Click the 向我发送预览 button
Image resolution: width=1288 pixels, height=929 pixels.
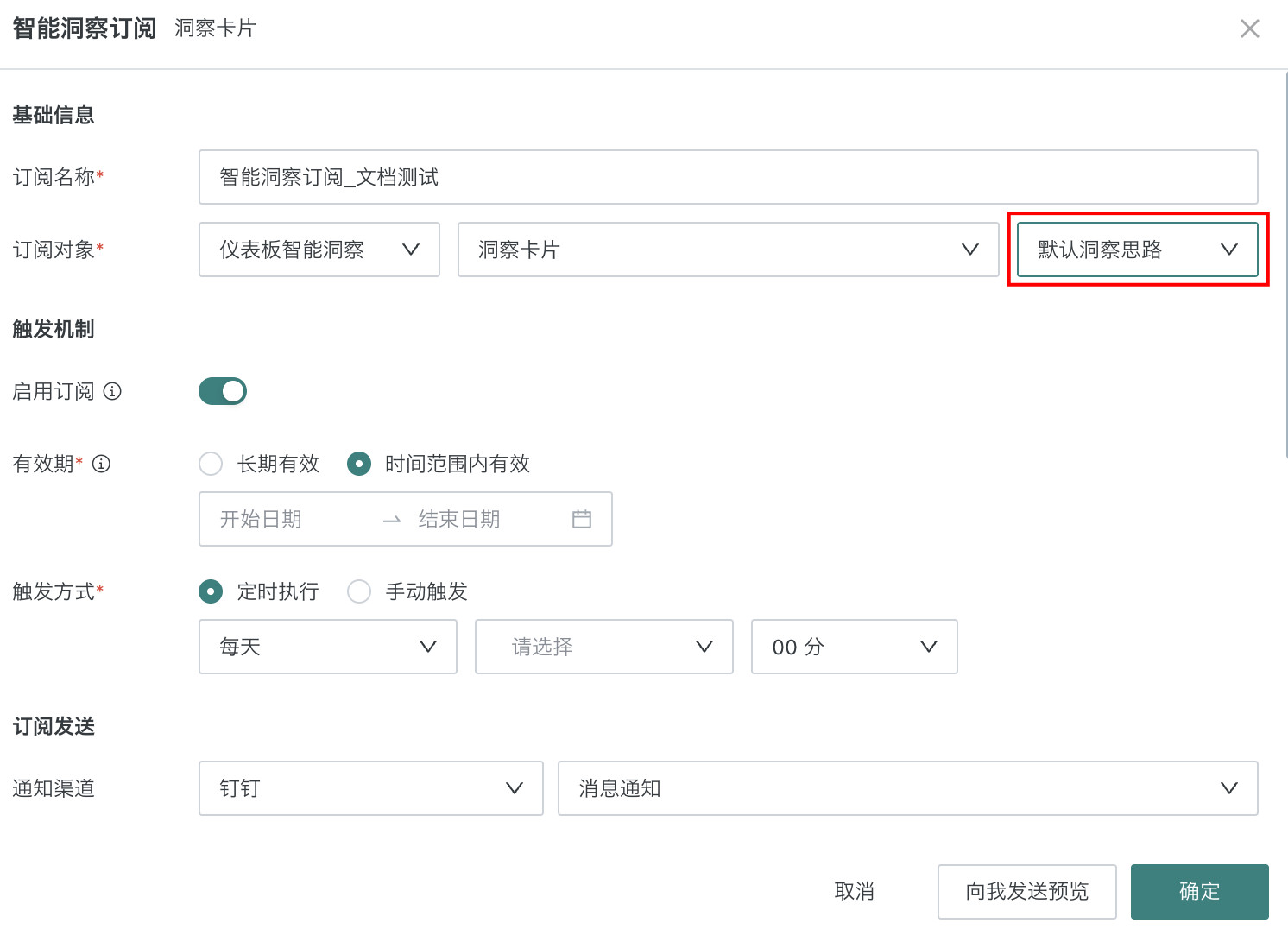click(1026, 891)
